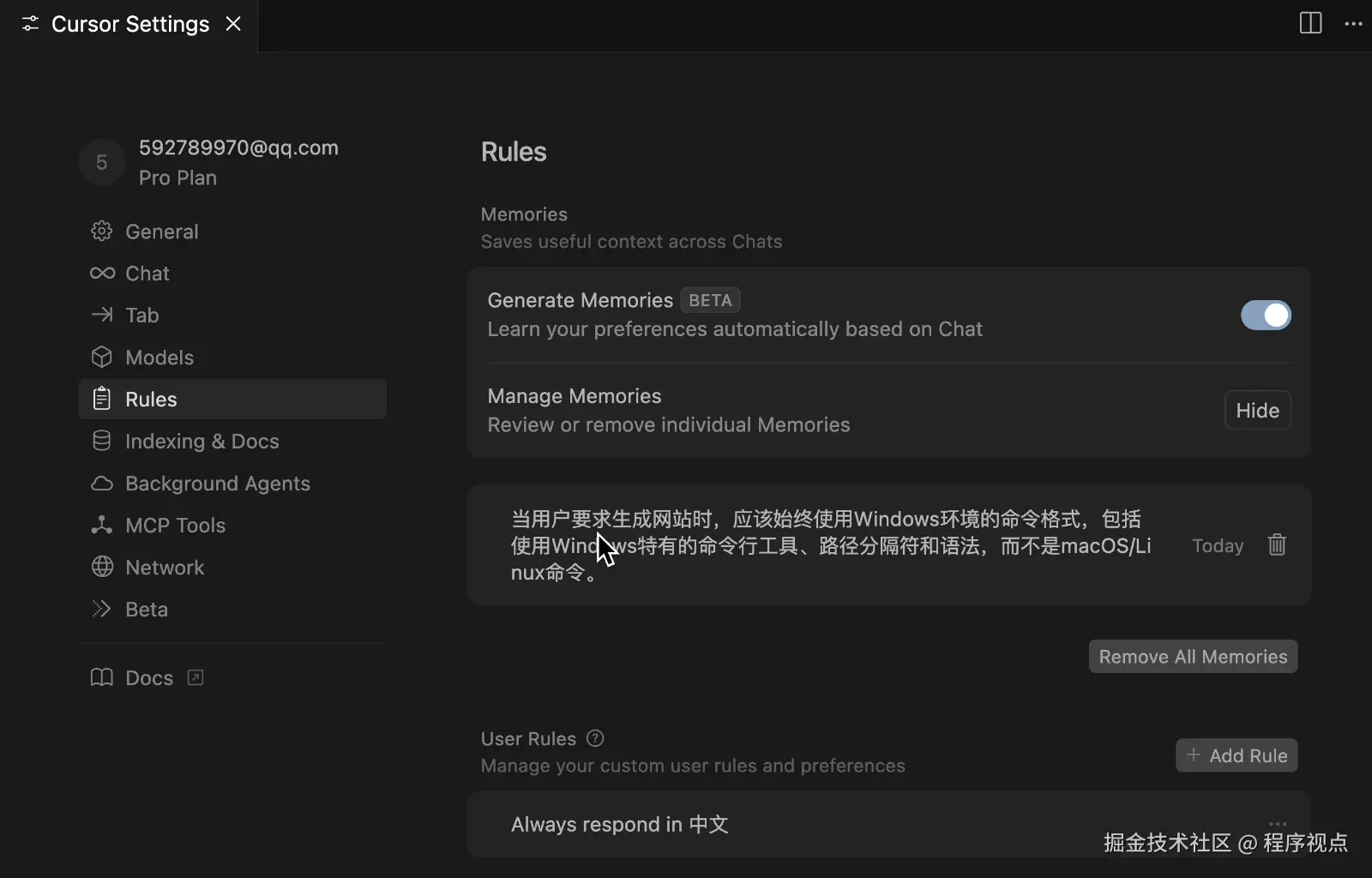
Task: Click the Background Agents cloud icon
Action: click(x=102, y=484)
